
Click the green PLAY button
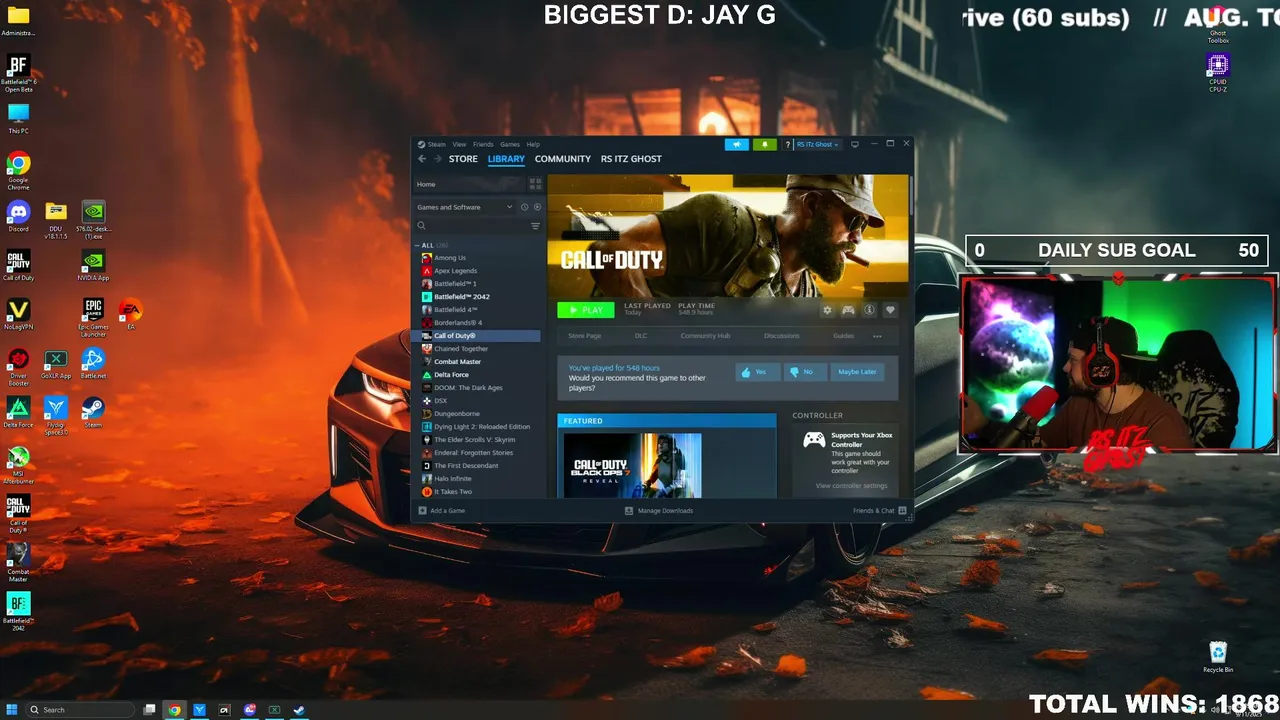[585, 310]
